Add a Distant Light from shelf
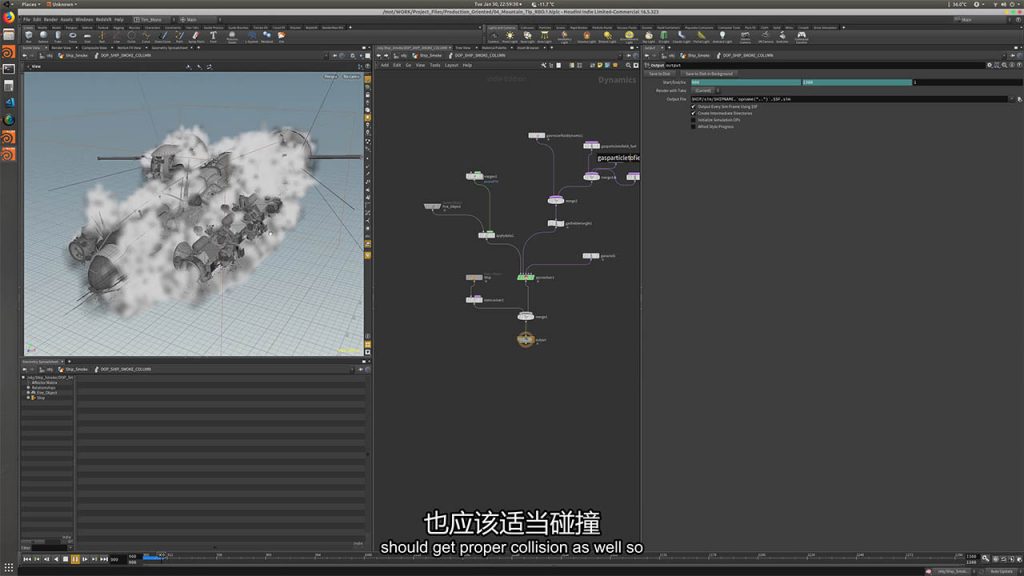Viewport: 1024px width, 576px height. pos(608,37)
